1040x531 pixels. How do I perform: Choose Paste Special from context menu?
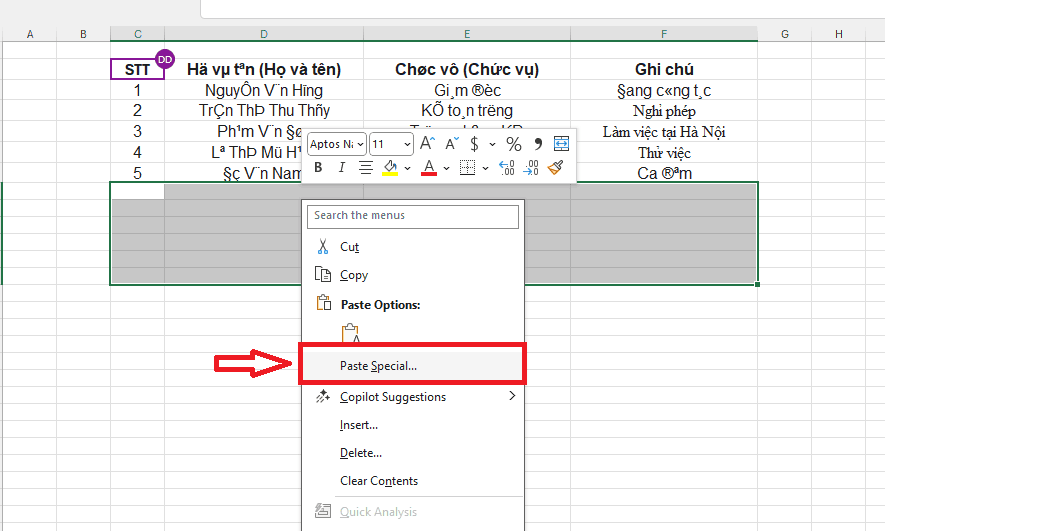378,366
